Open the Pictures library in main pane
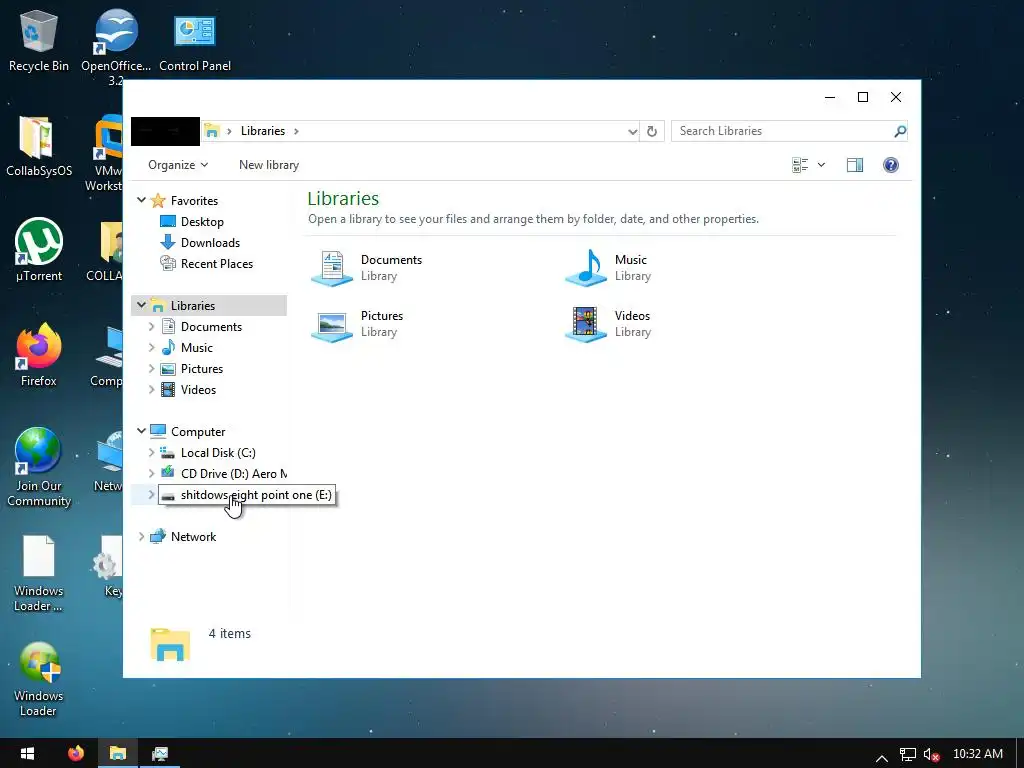The width and height of the screenshot is (1024, 768). [357, 324]
